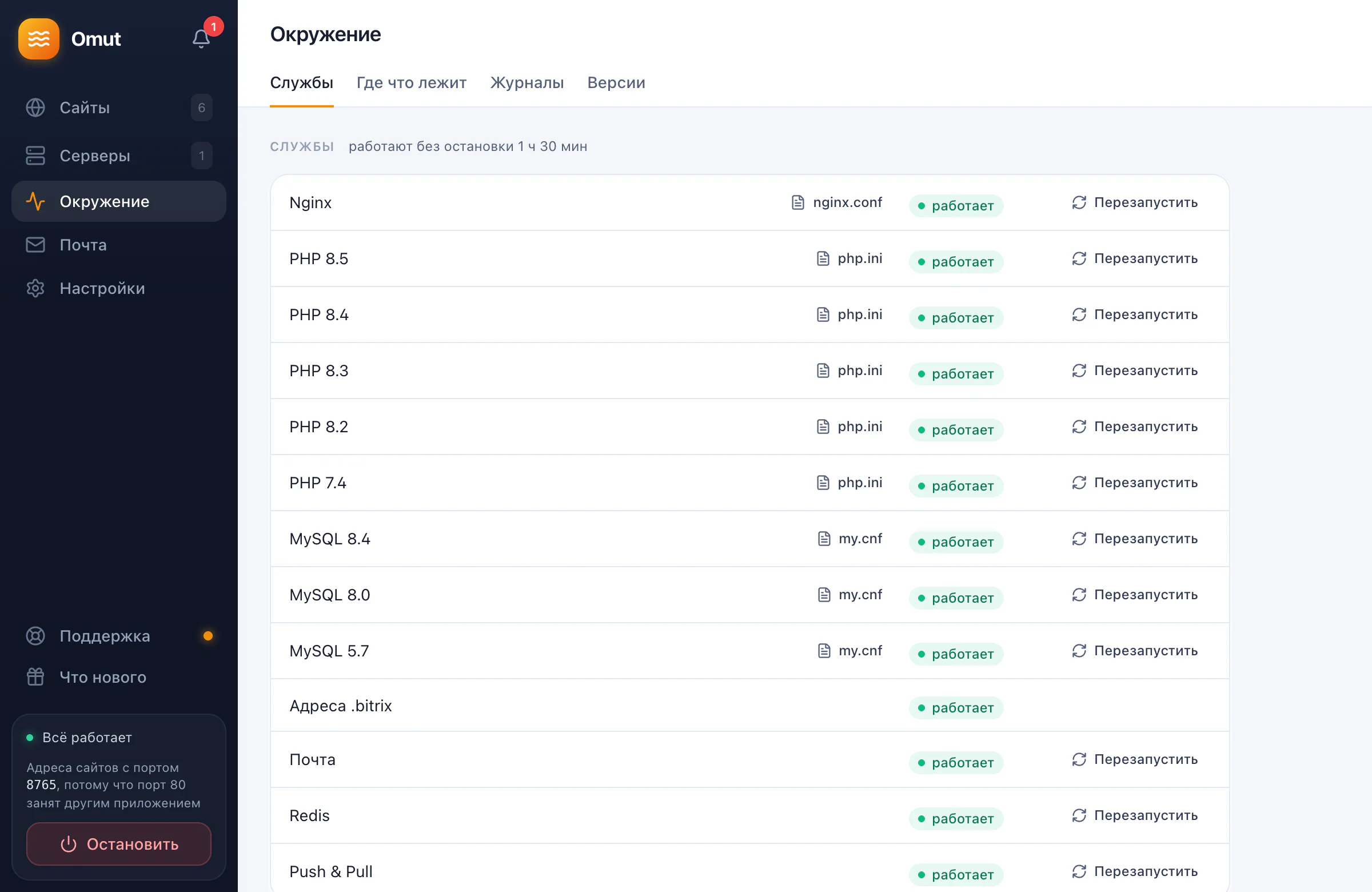The width and height of the screenshot is (1372, 892).
Task: Click the Остановить button
Action: click(119, 844)
